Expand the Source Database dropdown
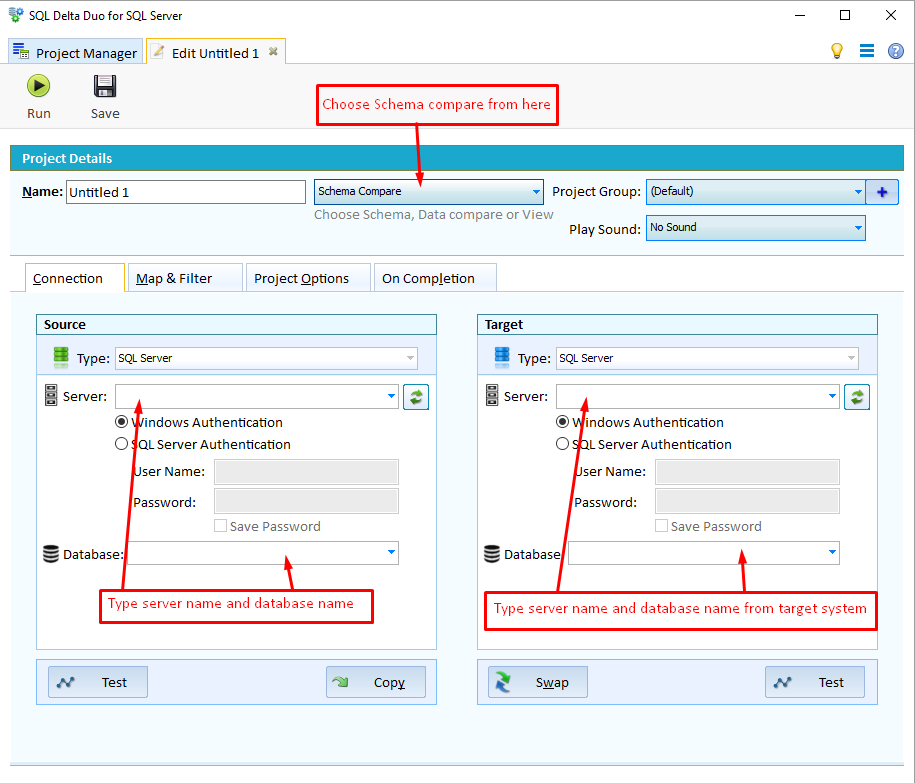 pos(389,552)
